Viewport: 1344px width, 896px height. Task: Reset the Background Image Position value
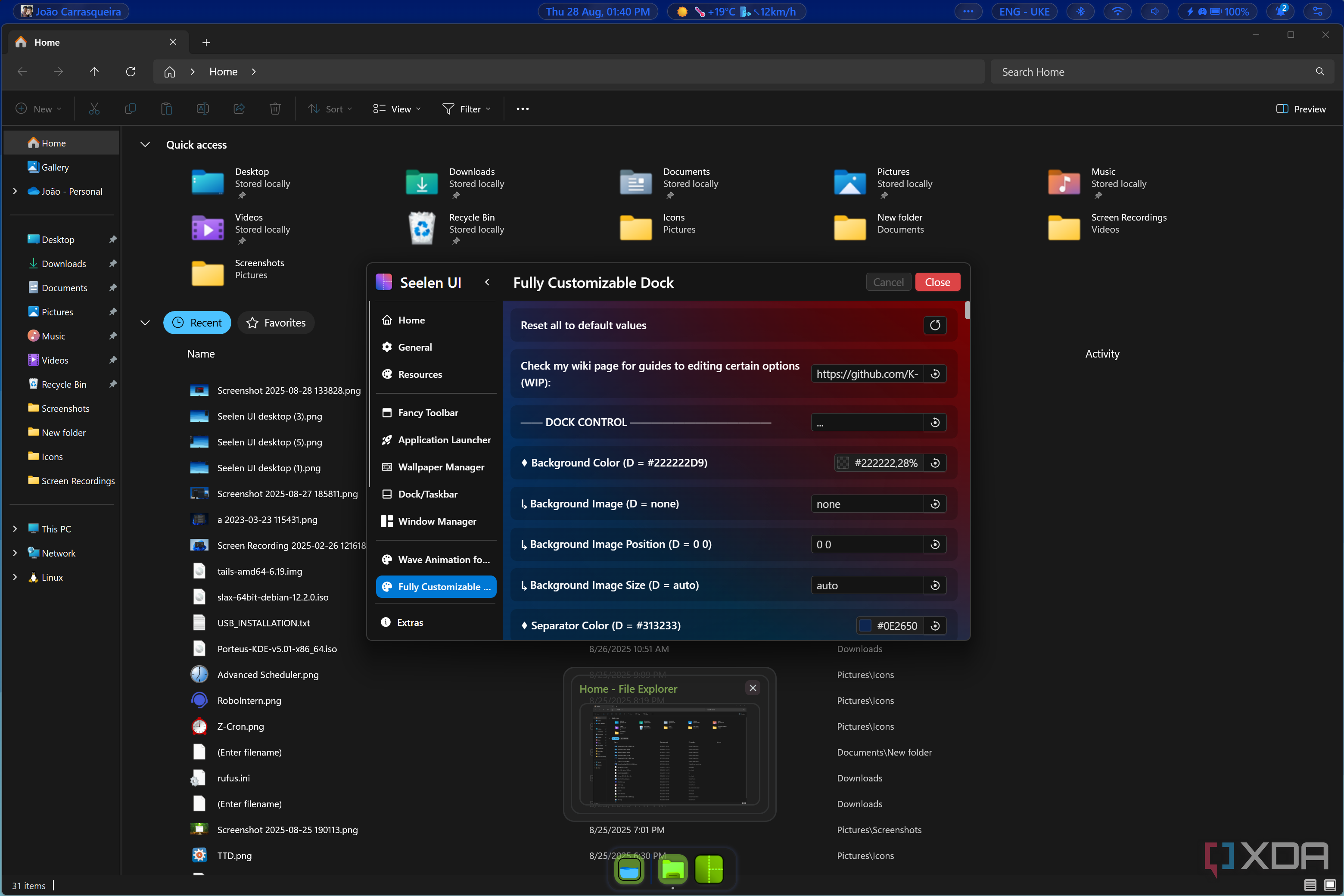tap(935, 544)
